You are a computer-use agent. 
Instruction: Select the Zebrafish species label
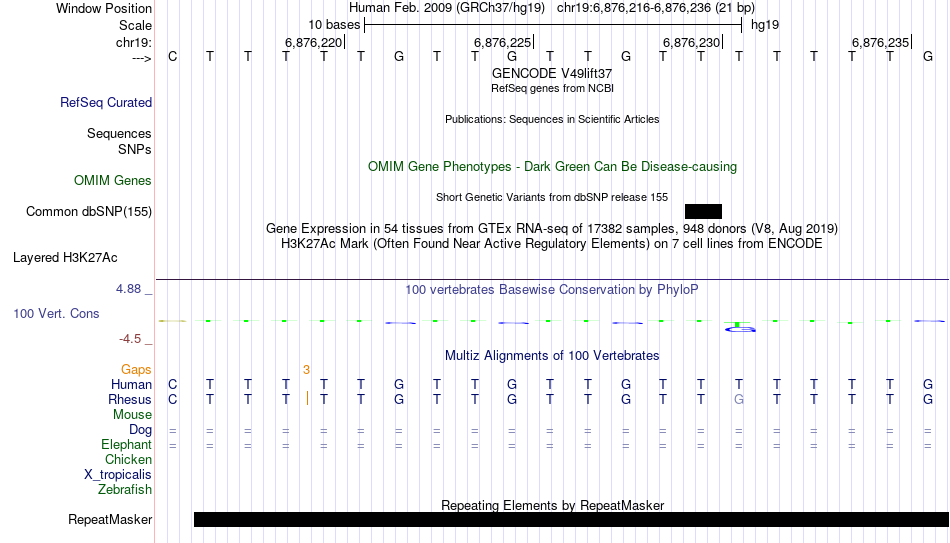125,490
